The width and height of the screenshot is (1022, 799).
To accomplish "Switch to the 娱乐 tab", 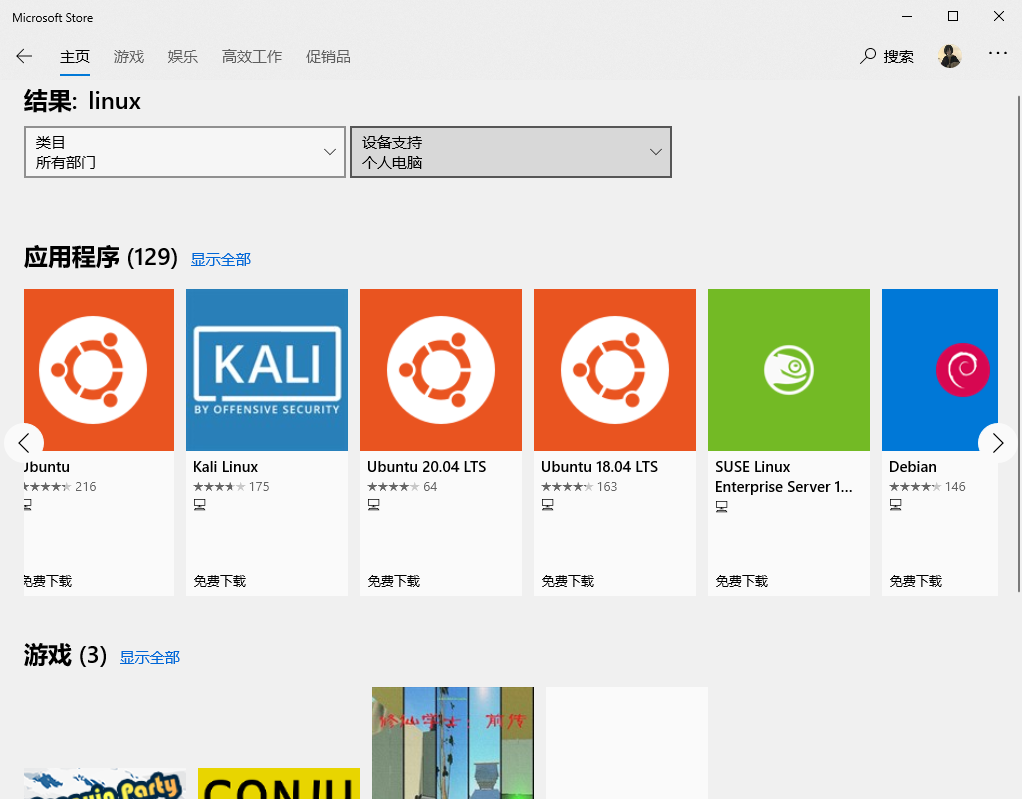I will (x=182, y=57).
